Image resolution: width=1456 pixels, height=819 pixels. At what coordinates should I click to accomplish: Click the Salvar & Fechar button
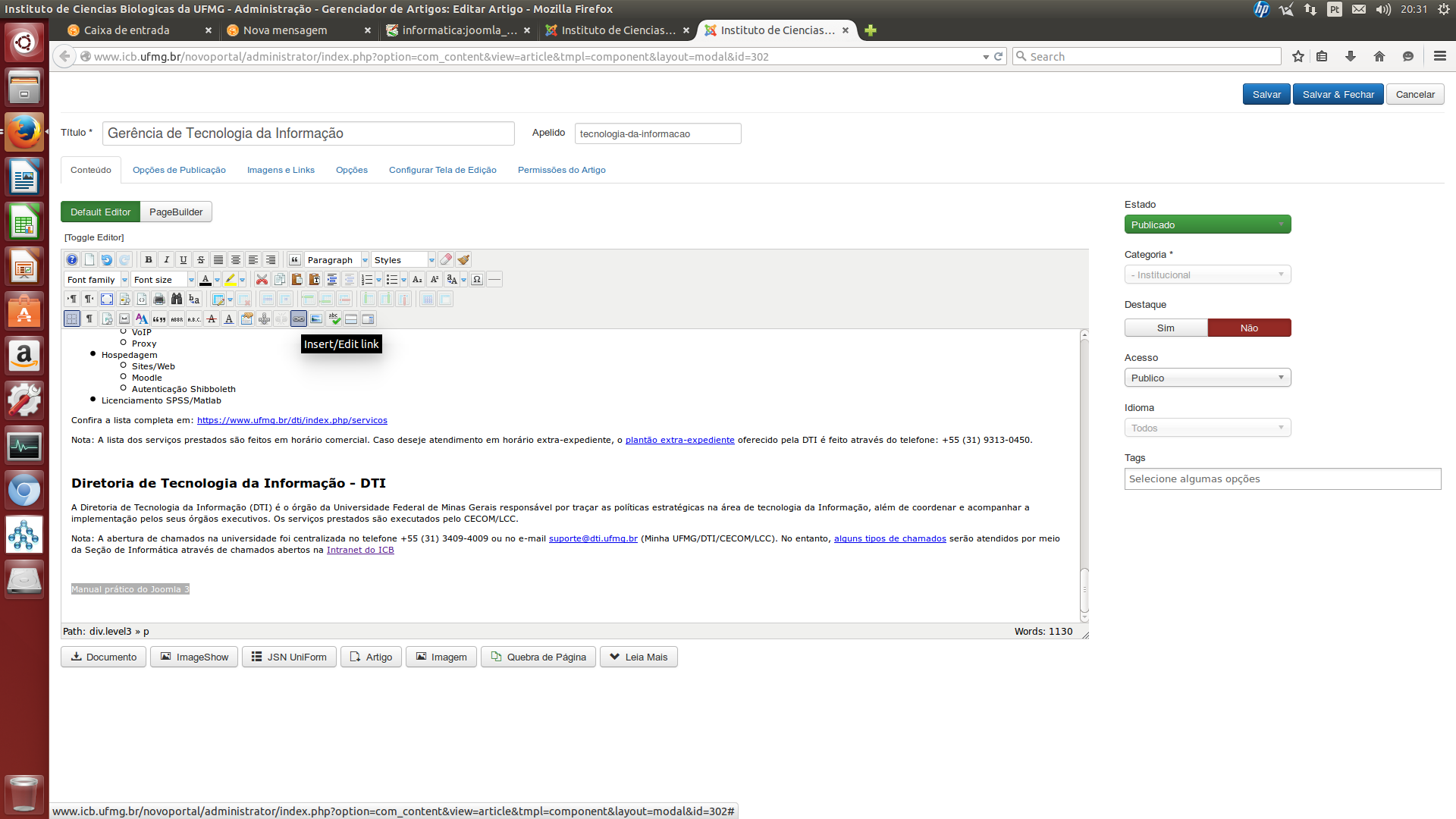point(1338,95)
